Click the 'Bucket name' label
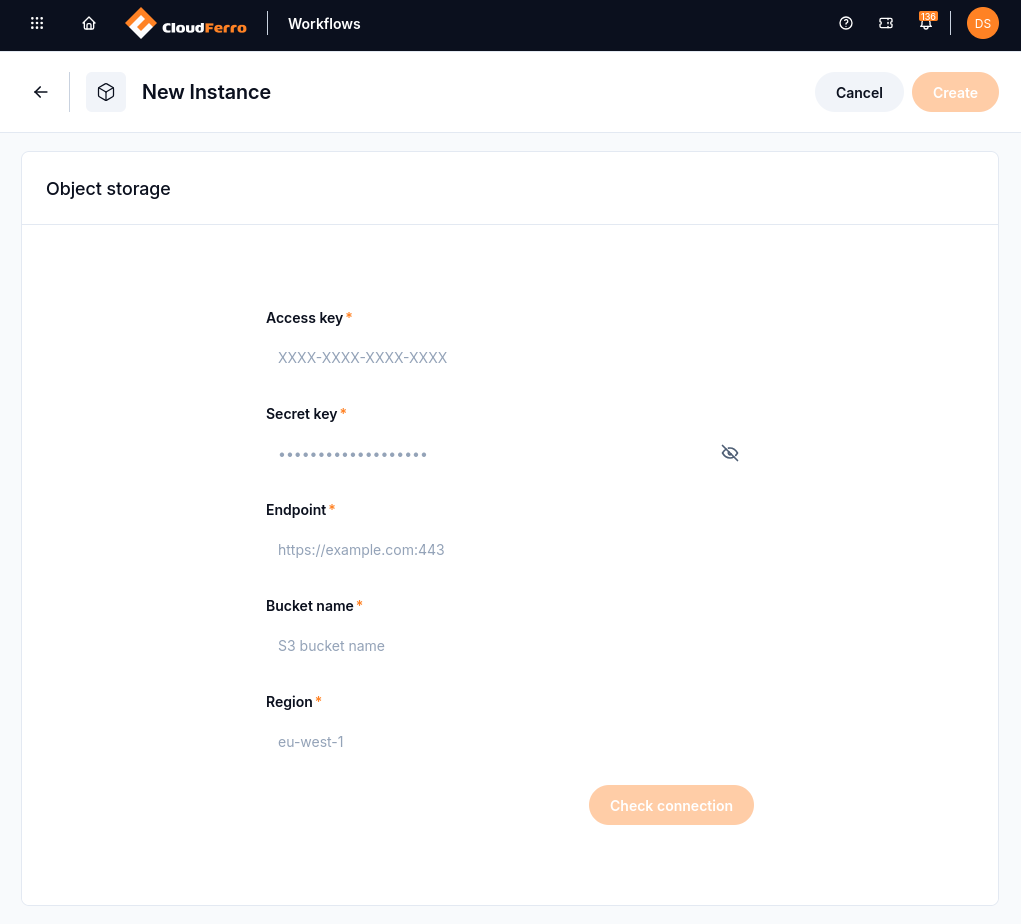 [x=309, y=606]
